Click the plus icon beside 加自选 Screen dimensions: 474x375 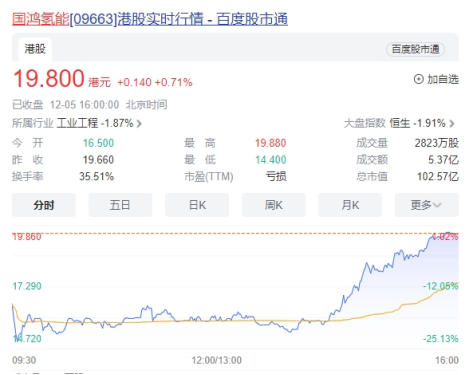[x=418, y=79]
